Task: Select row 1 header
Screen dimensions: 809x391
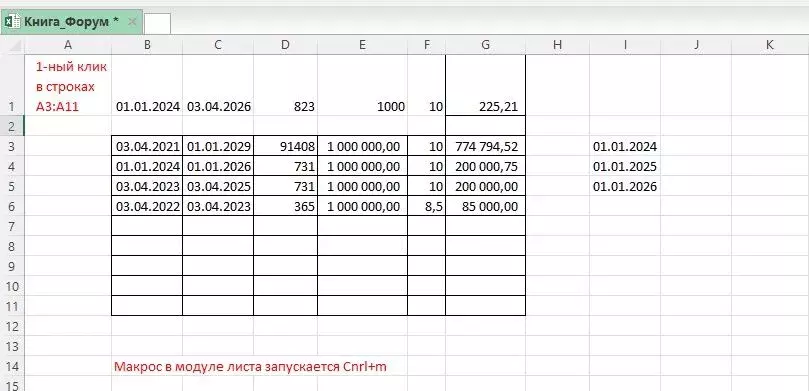Action: 12,85
